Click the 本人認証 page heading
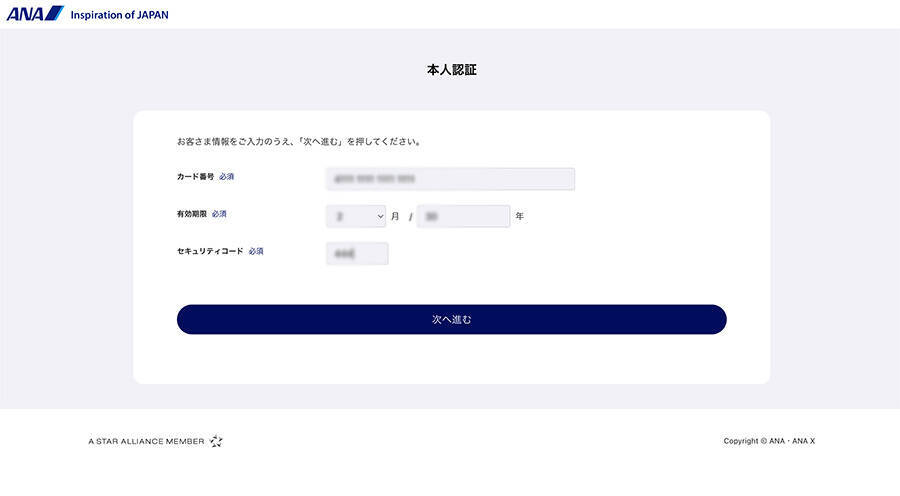The height and width of the screenshot is (496, 900). pos(451,70)
